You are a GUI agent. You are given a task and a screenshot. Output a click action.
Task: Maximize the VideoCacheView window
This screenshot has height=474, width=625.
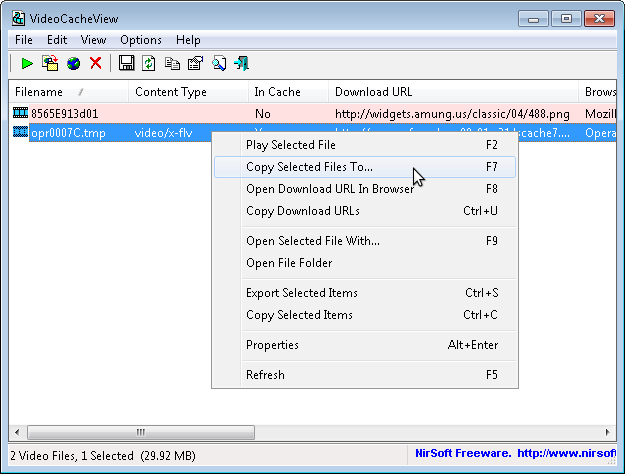tap(566, 19)
